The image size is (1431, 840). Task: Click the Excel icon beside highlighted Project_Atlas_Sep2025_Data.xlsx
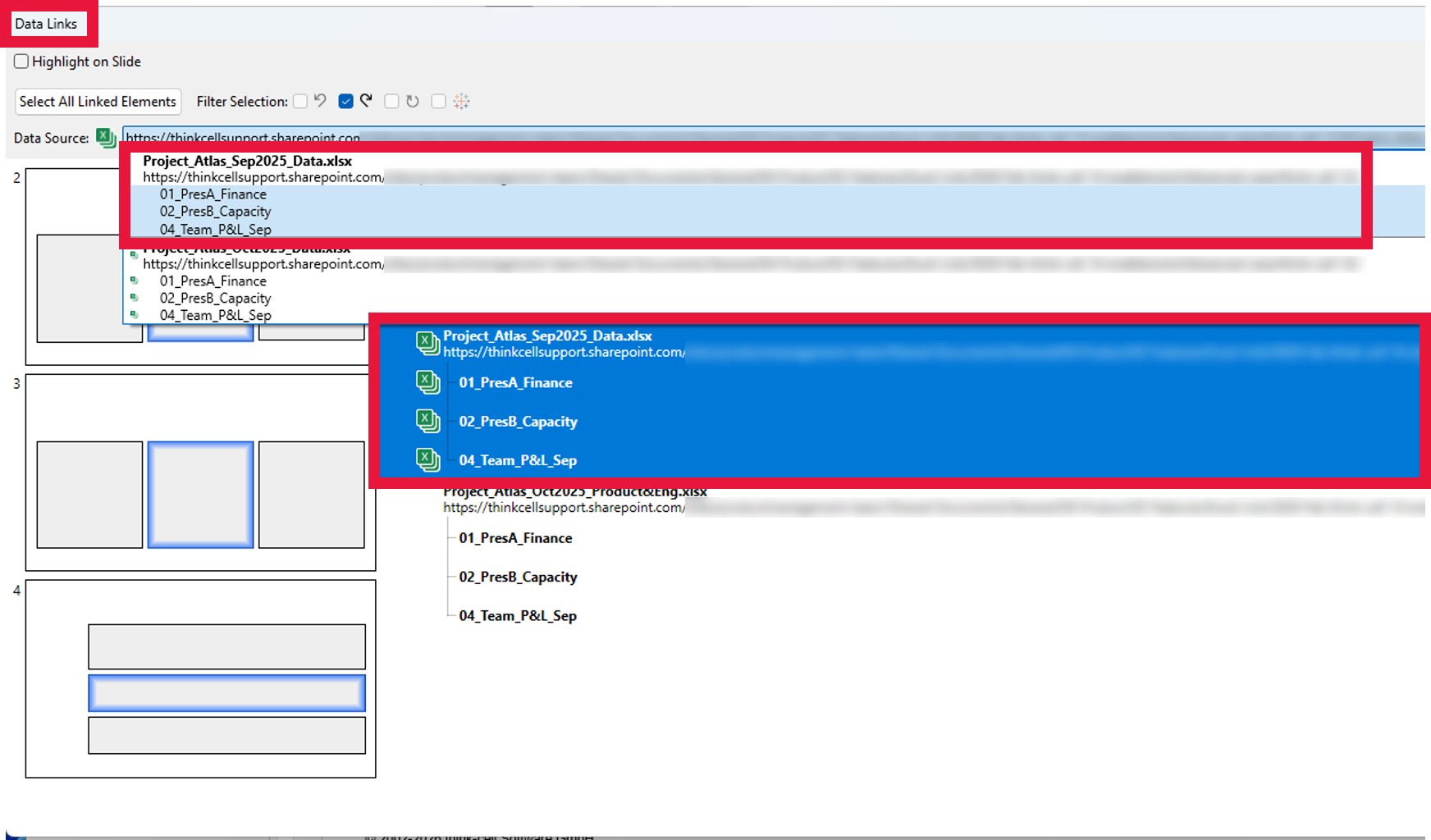click(x=427, y=343)
